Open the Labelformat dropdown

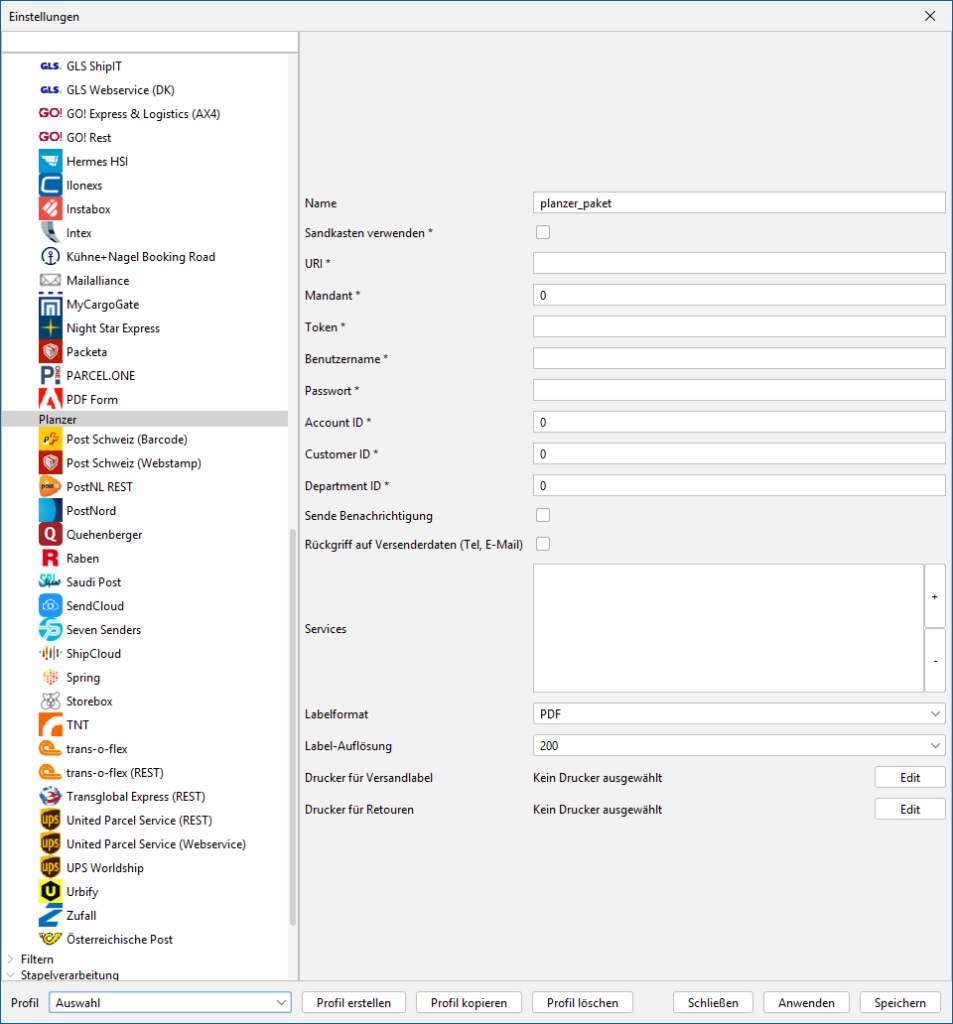pyautogui.click(x=739, y=714)
